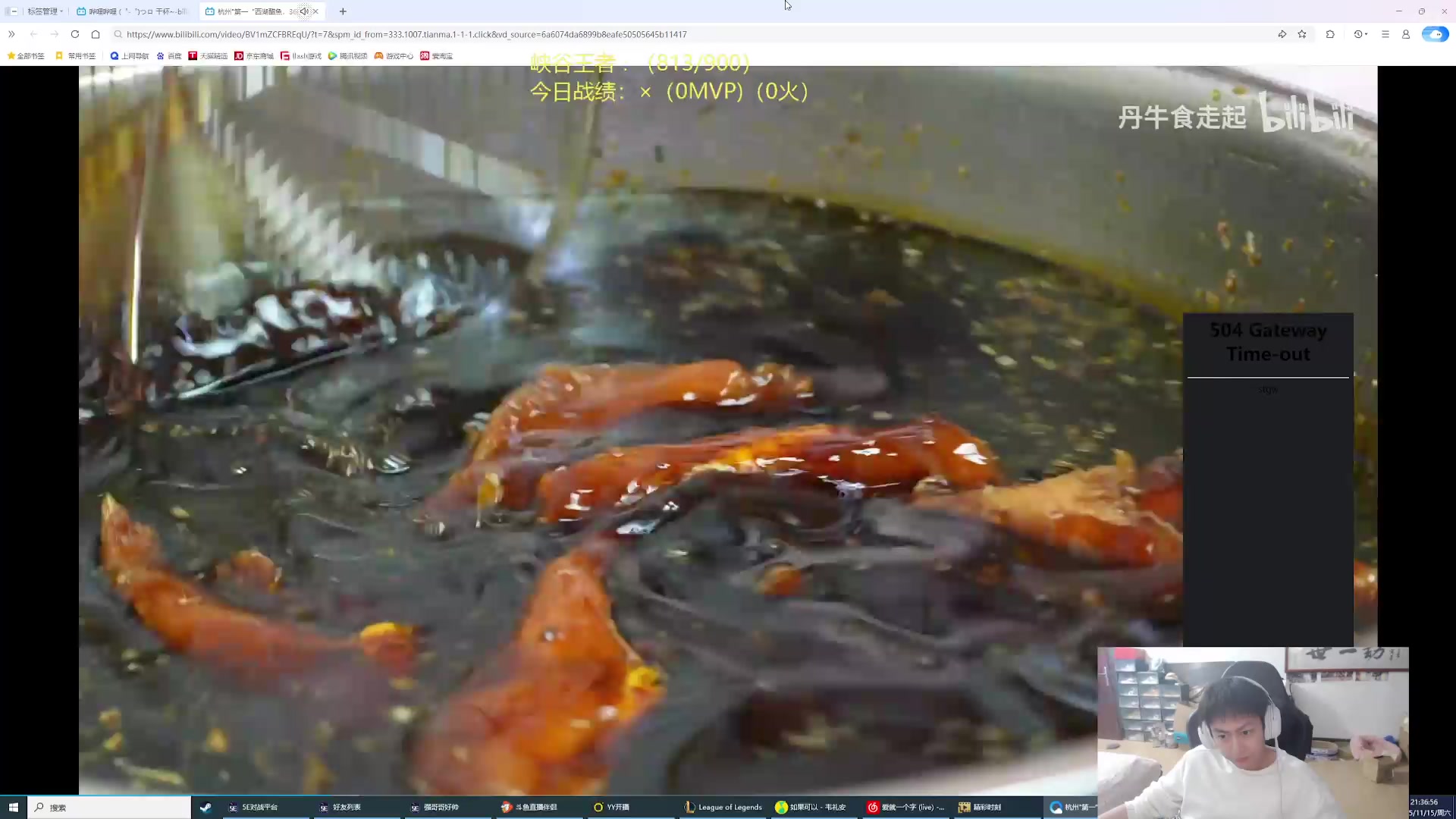
Task: Open the 腾讯视频 bookmark
Action: [x=347, y=56]
